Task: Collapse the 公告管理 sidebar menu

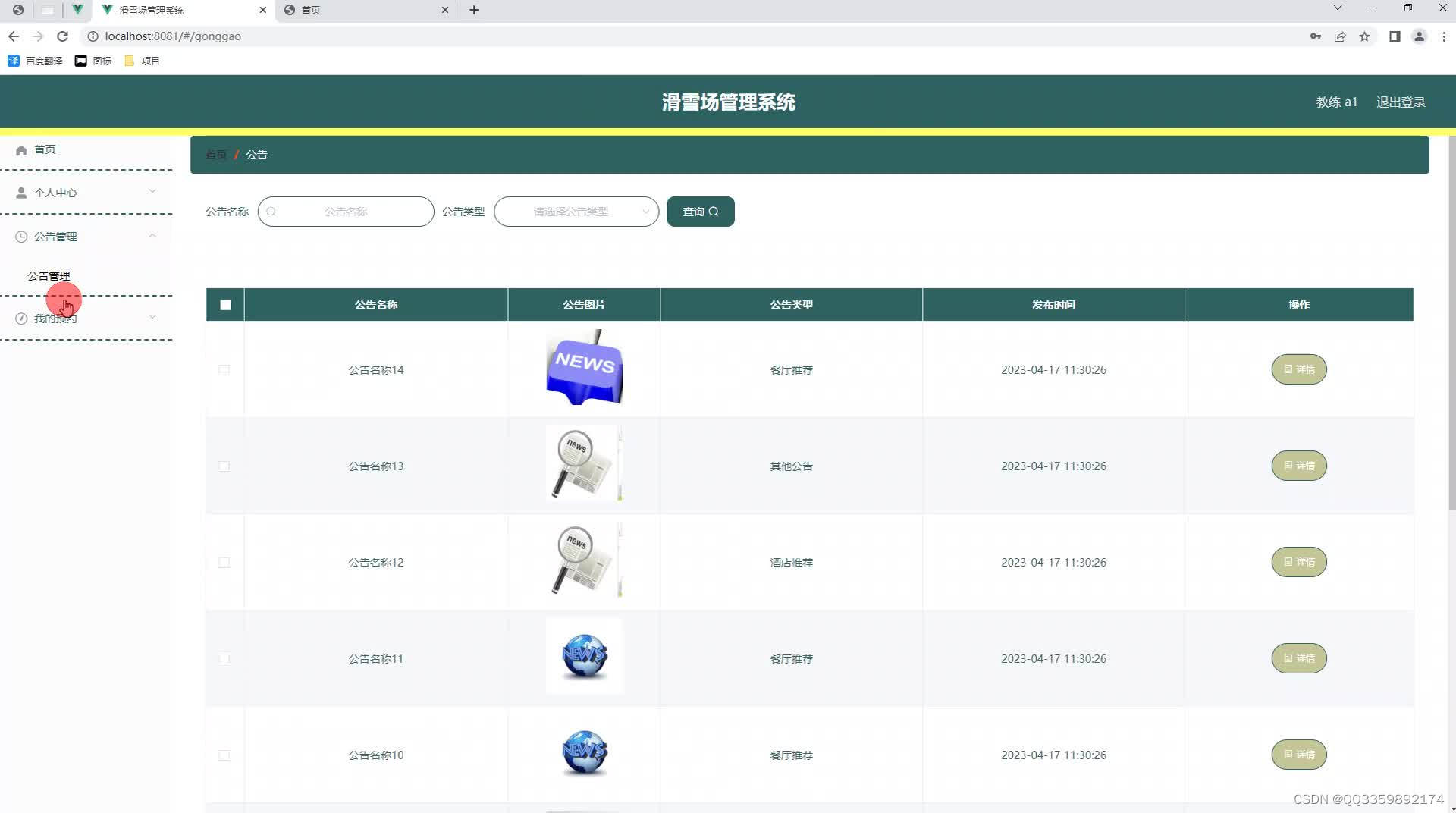Action: pos(86,237)
